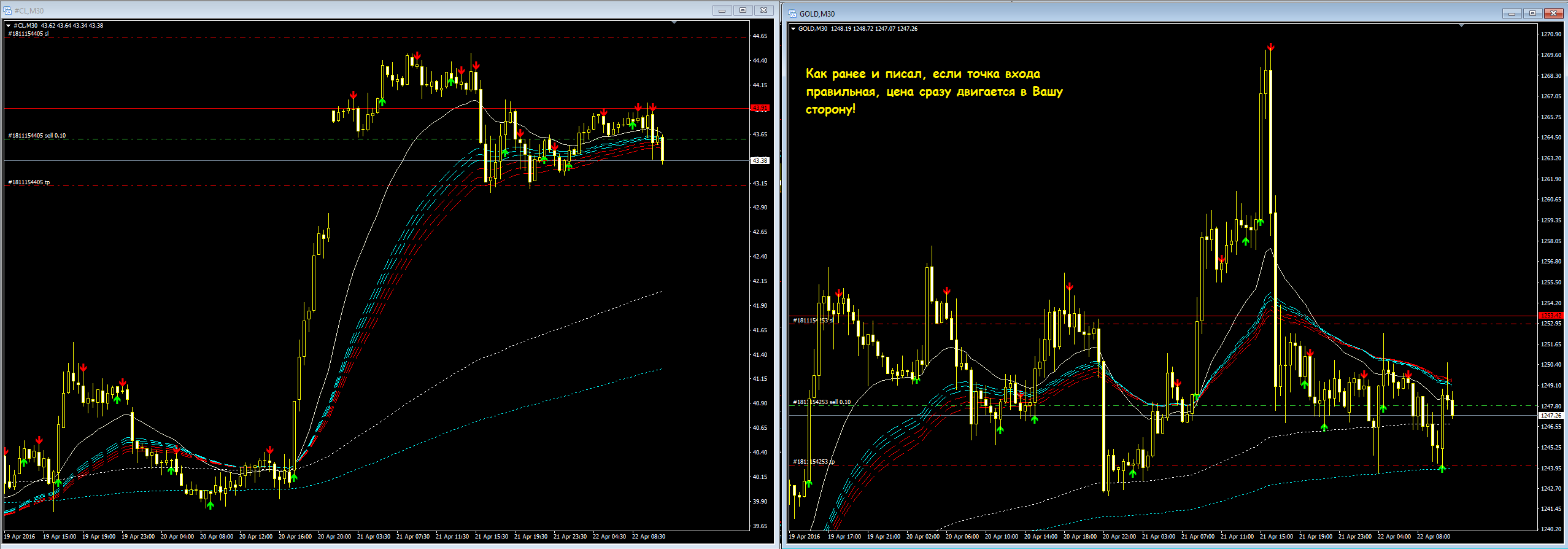Open the GOLD,M30 chart header triangle menu

[793, 29]
